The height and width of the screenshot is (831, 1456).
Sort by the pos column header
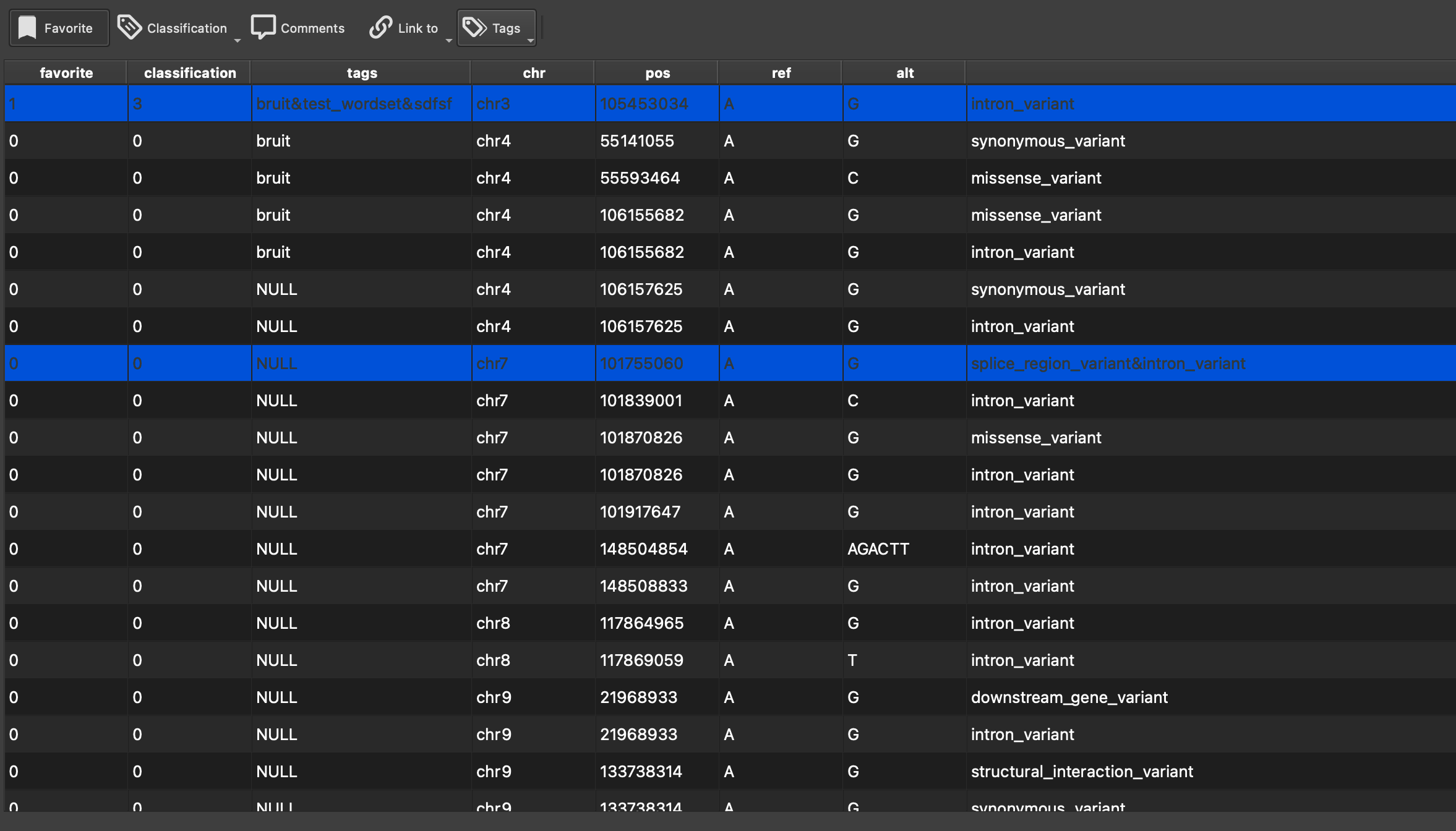tap(657, 73)
